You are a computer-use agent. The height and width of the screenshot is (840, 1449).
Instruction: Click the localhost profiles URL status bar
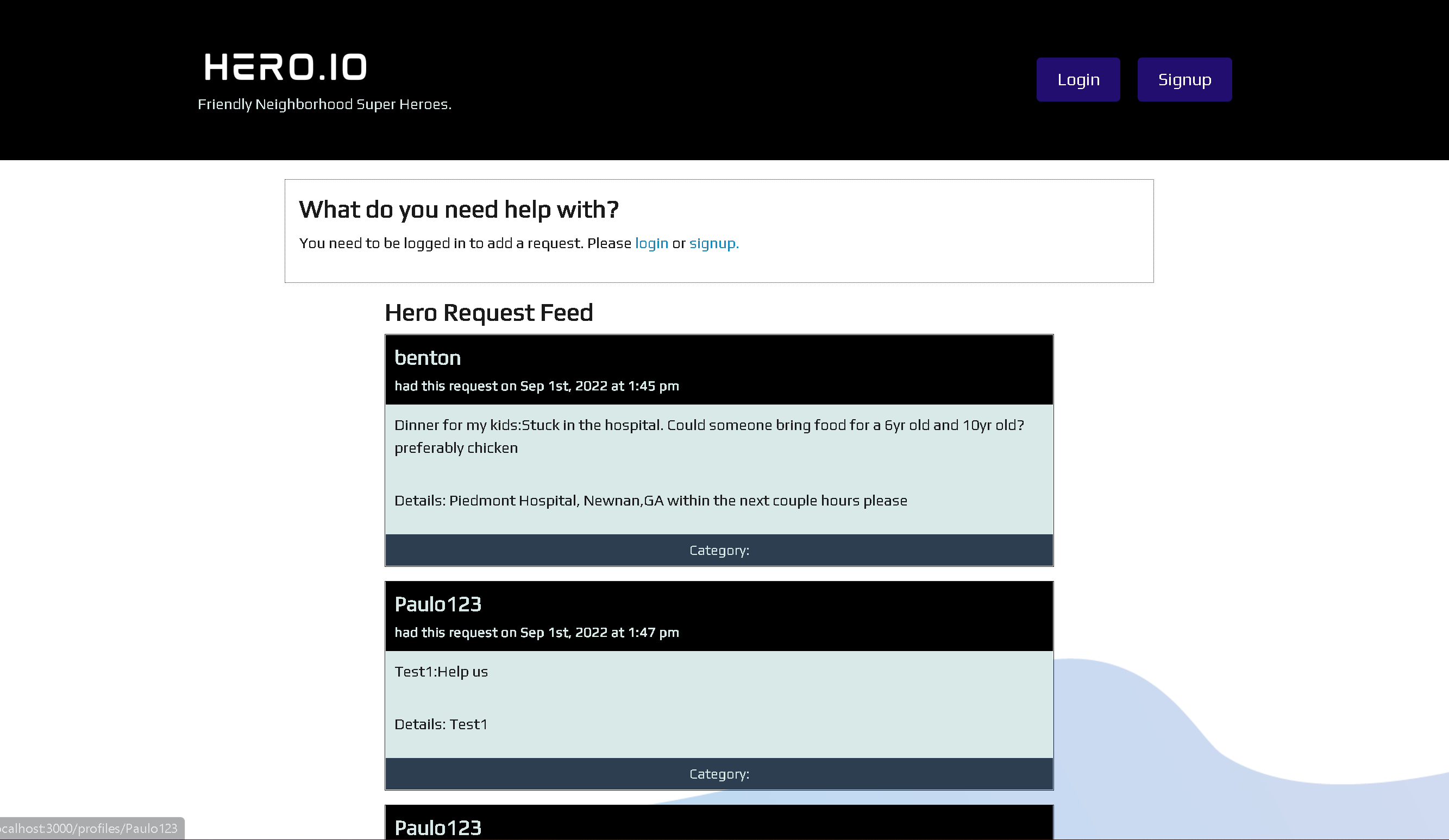89,828
